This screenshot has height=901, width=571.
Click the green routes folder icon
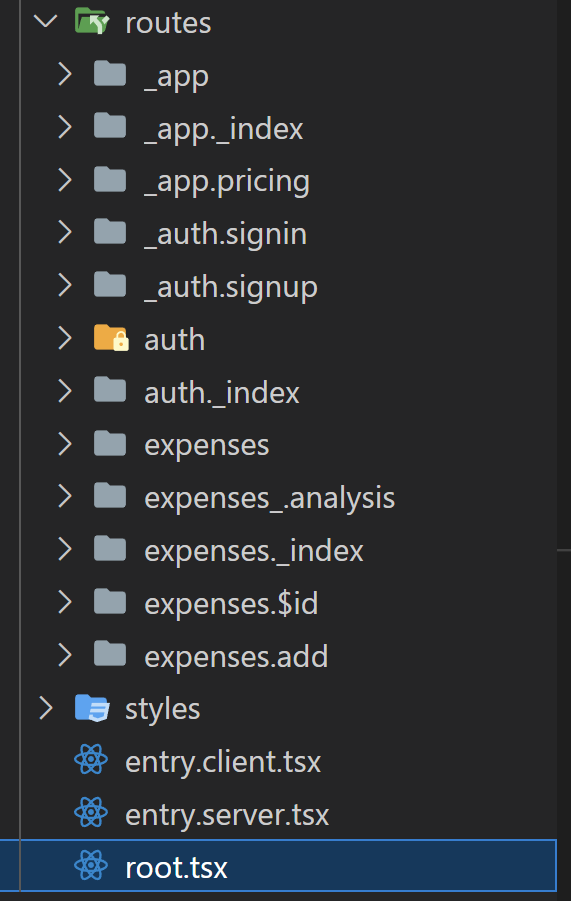[92, 21]
